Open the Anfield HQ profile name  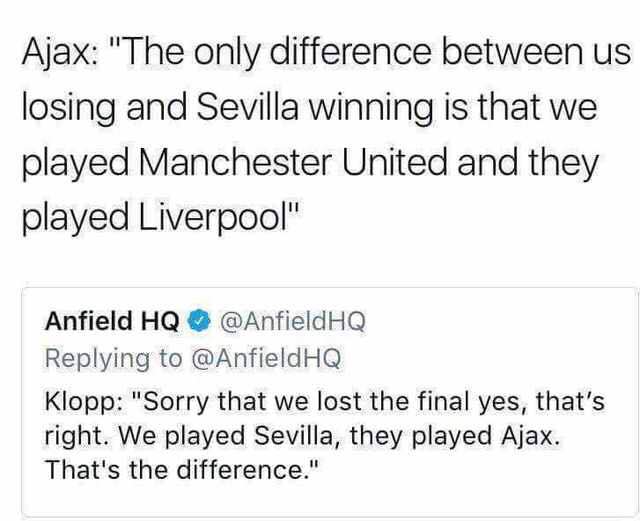(112, 321)
